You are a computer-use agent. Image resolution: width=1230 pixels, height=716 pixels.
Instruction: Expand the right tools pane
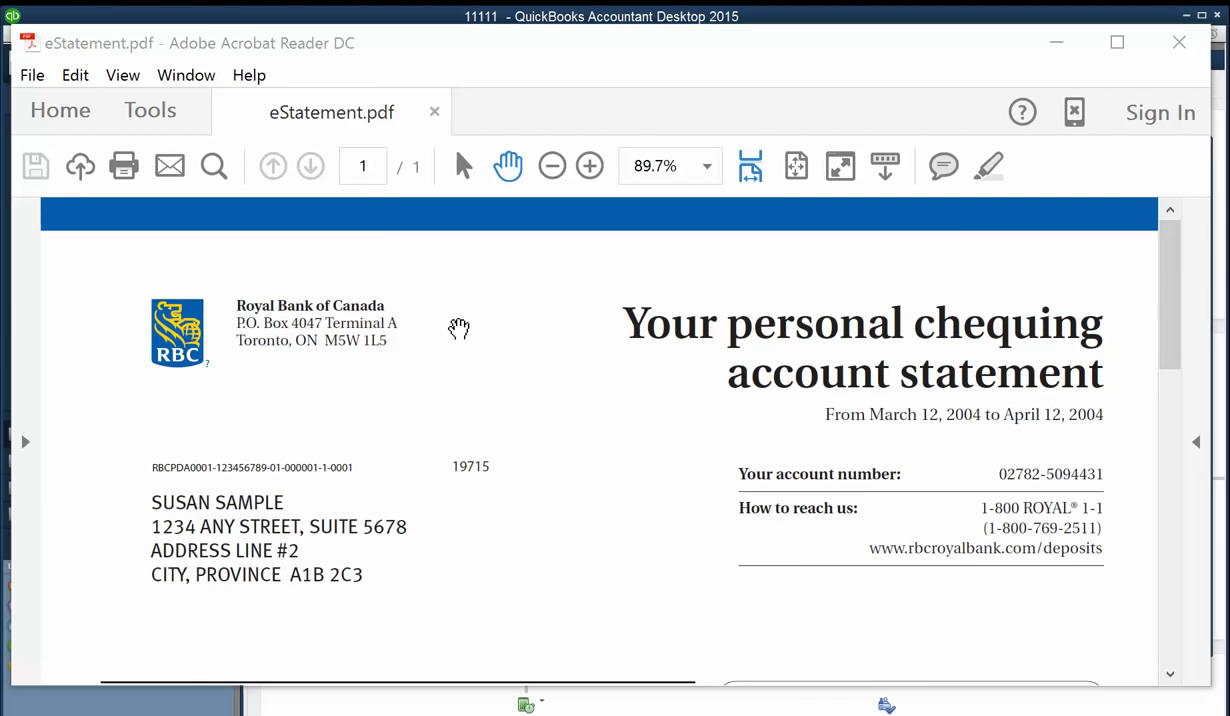(x=1196, y=442)
